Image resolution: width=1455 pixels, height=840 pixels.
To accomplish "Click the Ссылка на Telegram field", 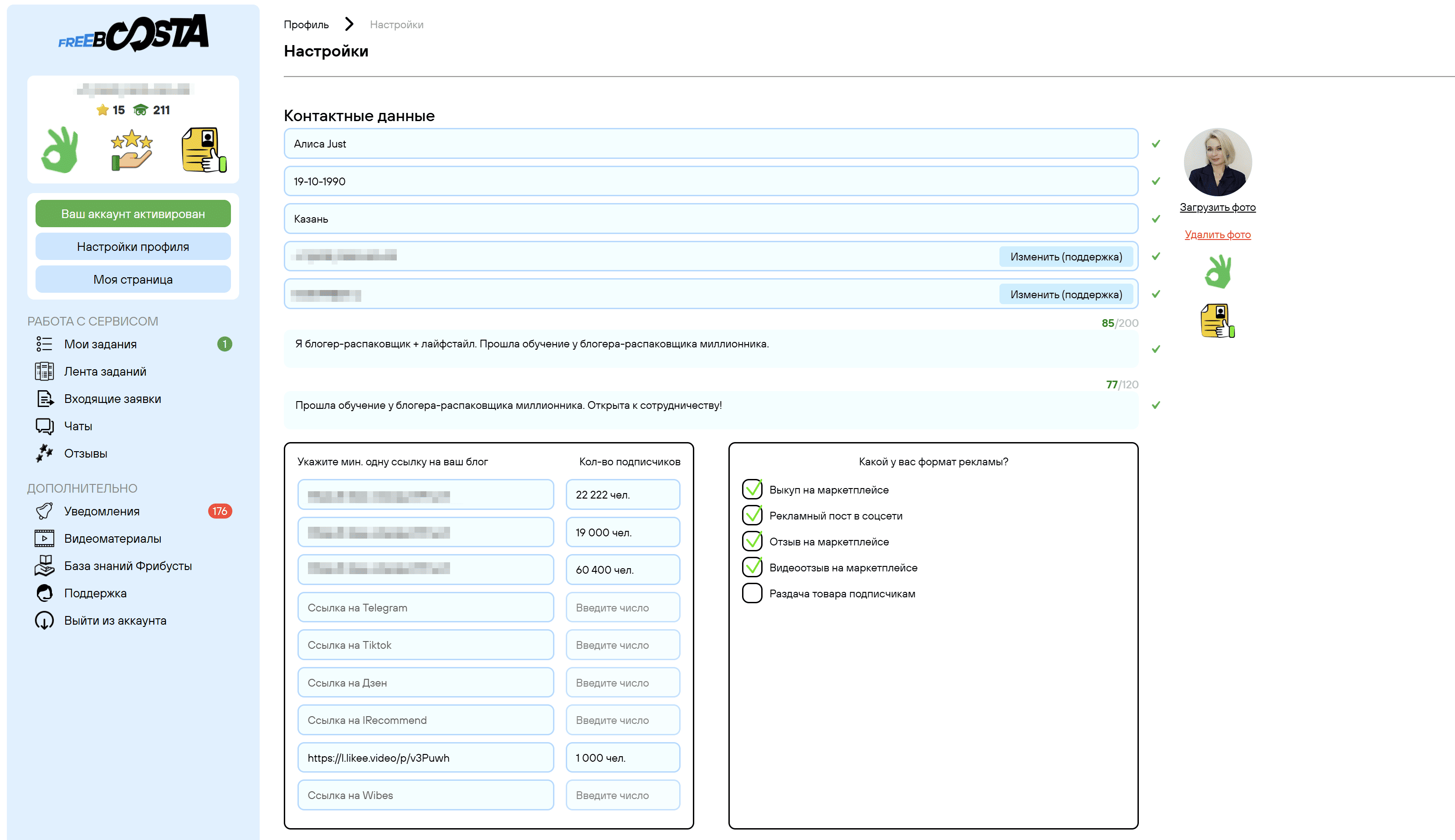I will 425,607.
